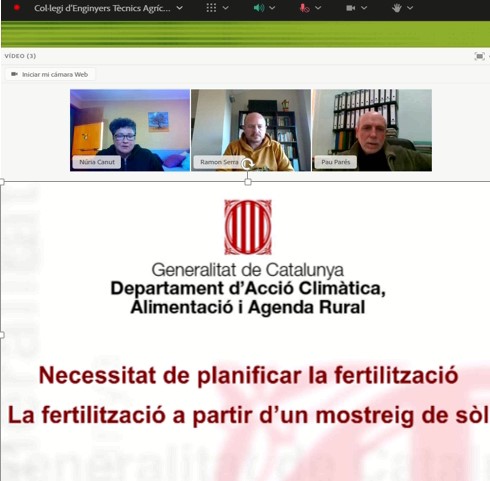The image size is (490, 481).
Task: Open the pods grid layout icon
Action: coord(211,8)
